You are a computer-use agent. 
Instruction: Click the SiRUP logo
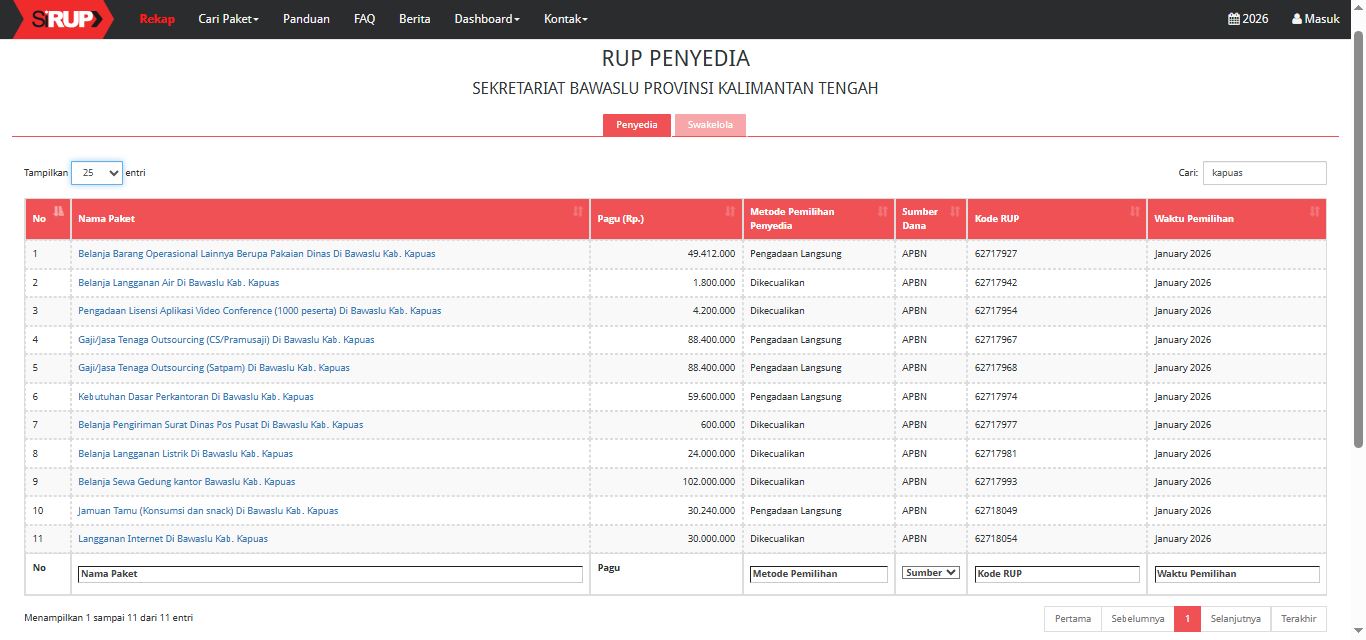65,19
